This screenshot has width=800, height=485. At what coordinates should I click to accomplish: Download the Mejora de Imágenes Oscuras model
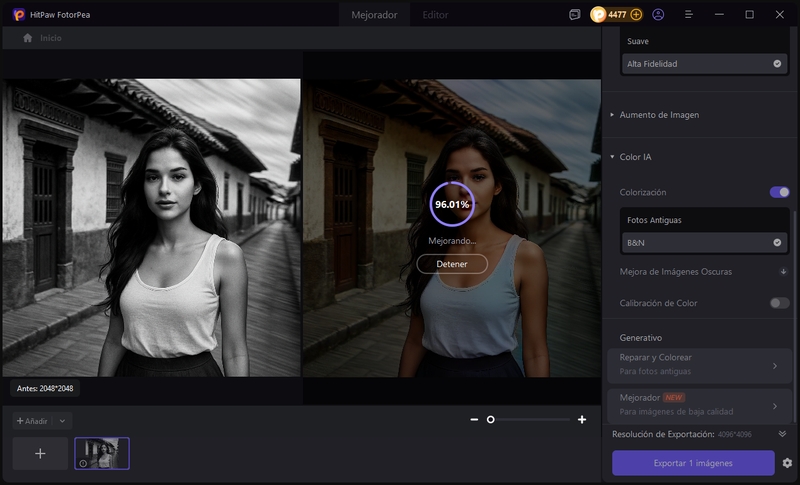click(783, 271)
